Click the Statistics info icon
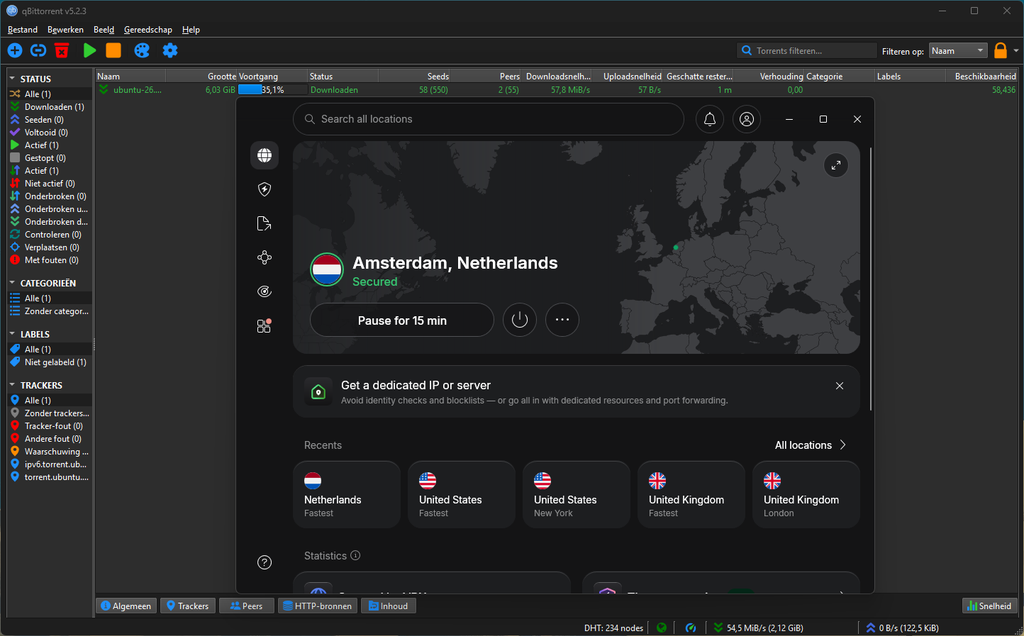Image resolution: width=1024 pixels, height=636 pixels. tap(355, 555)
